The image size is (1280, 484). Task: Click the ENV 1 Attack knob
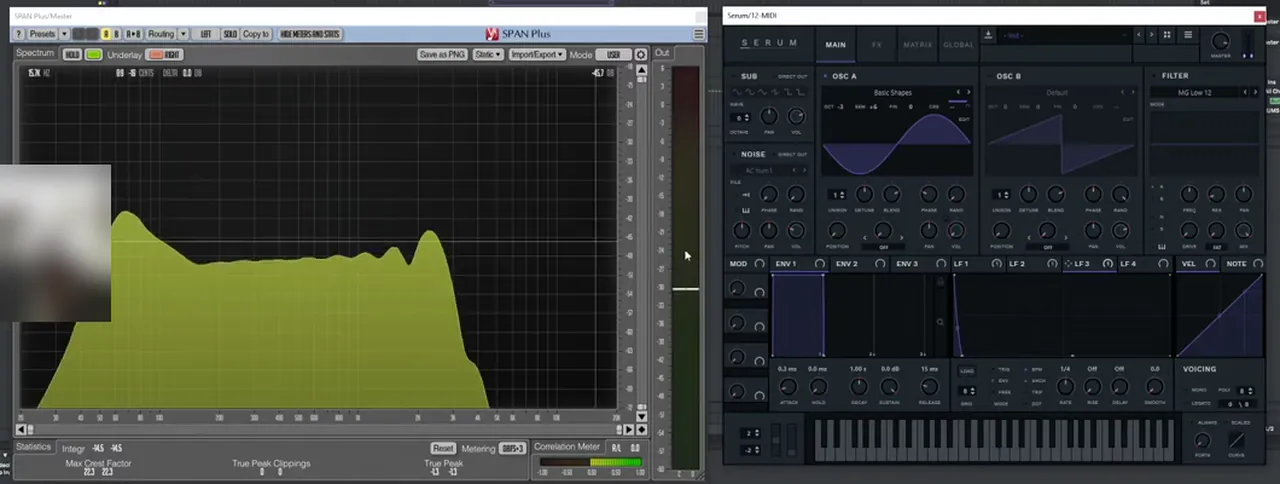point(788,386)
